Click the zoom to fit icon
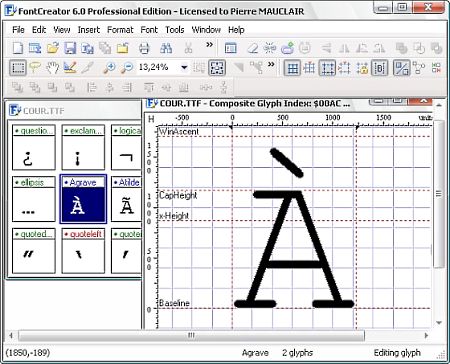450x364 pixels. tap(217, 68)
